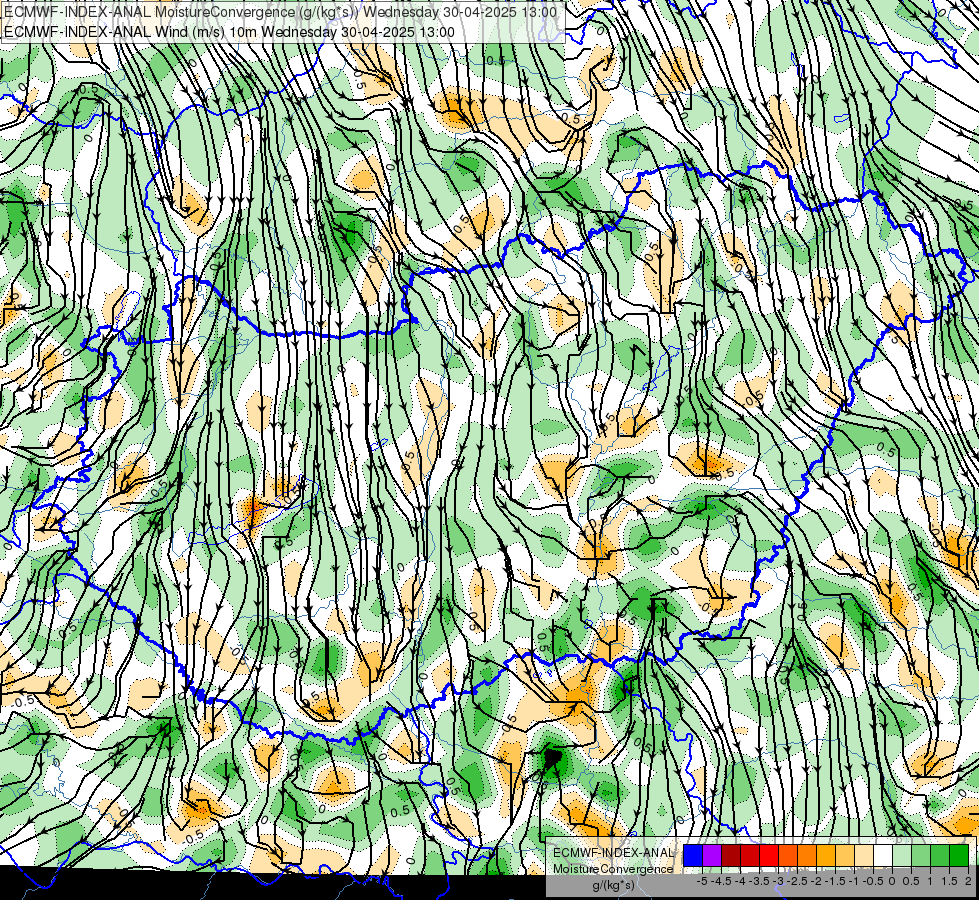
Task: Click the '-2.5' legend scale label
Action: [x=797, y=881]
